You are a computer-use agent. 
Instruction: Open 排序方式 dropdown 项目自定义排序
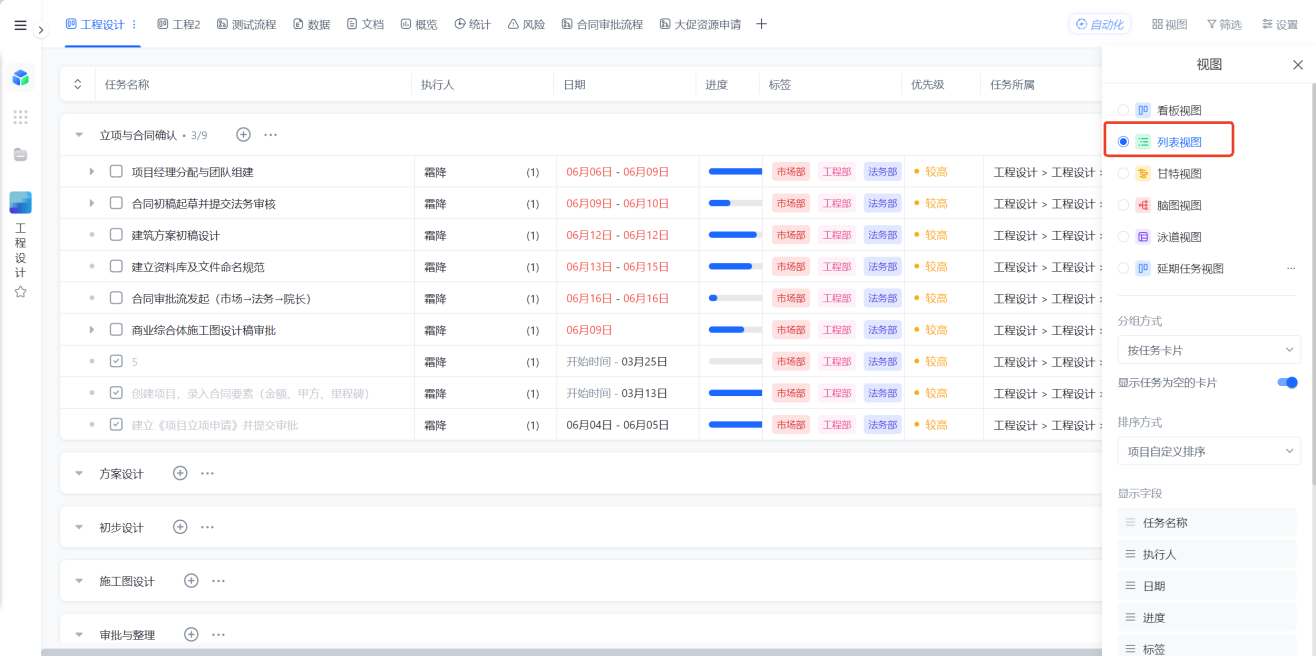1209,451
